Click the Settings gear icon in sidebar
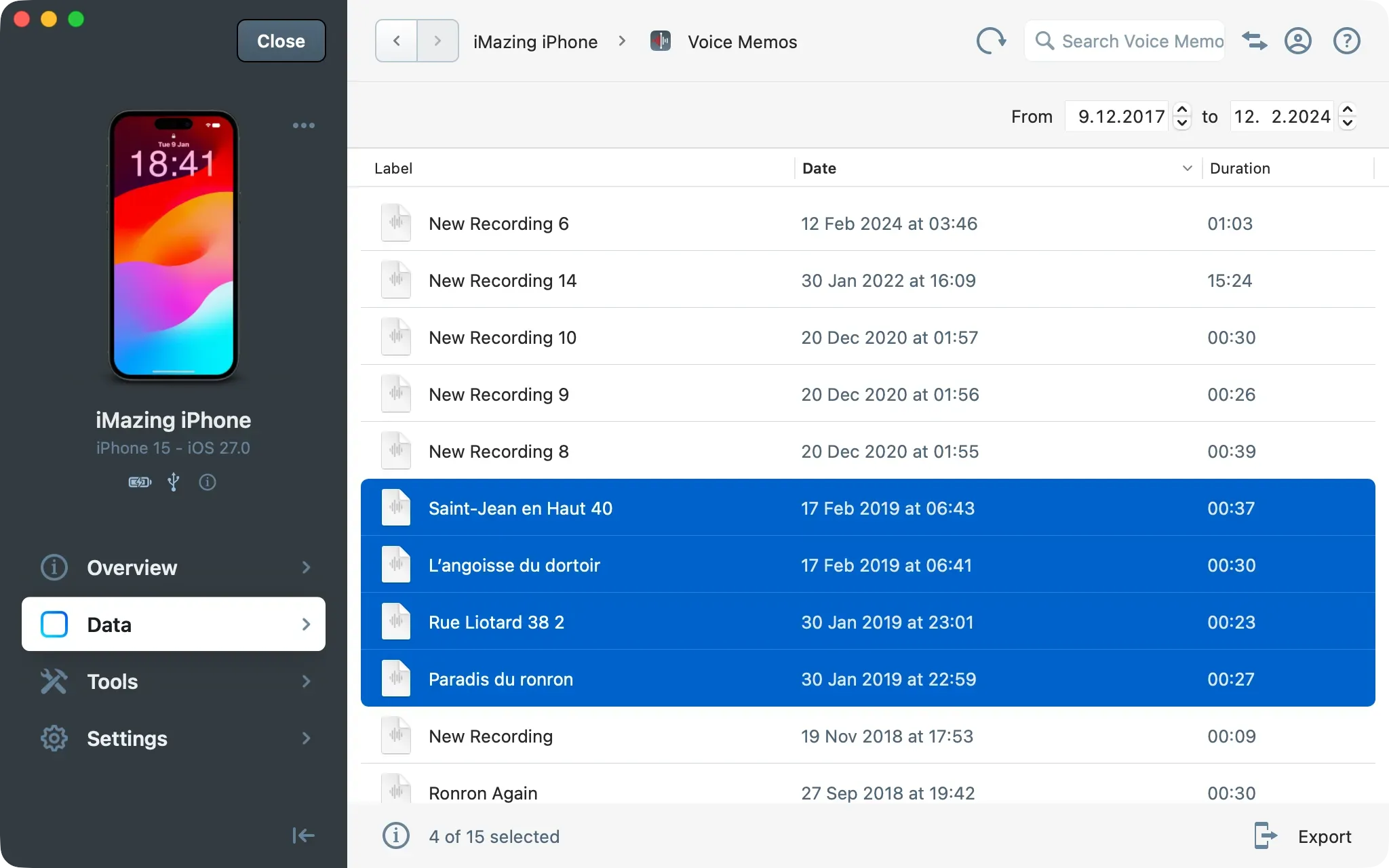The width and height of the screenshot is (1389, 868). tap(54, 738)
